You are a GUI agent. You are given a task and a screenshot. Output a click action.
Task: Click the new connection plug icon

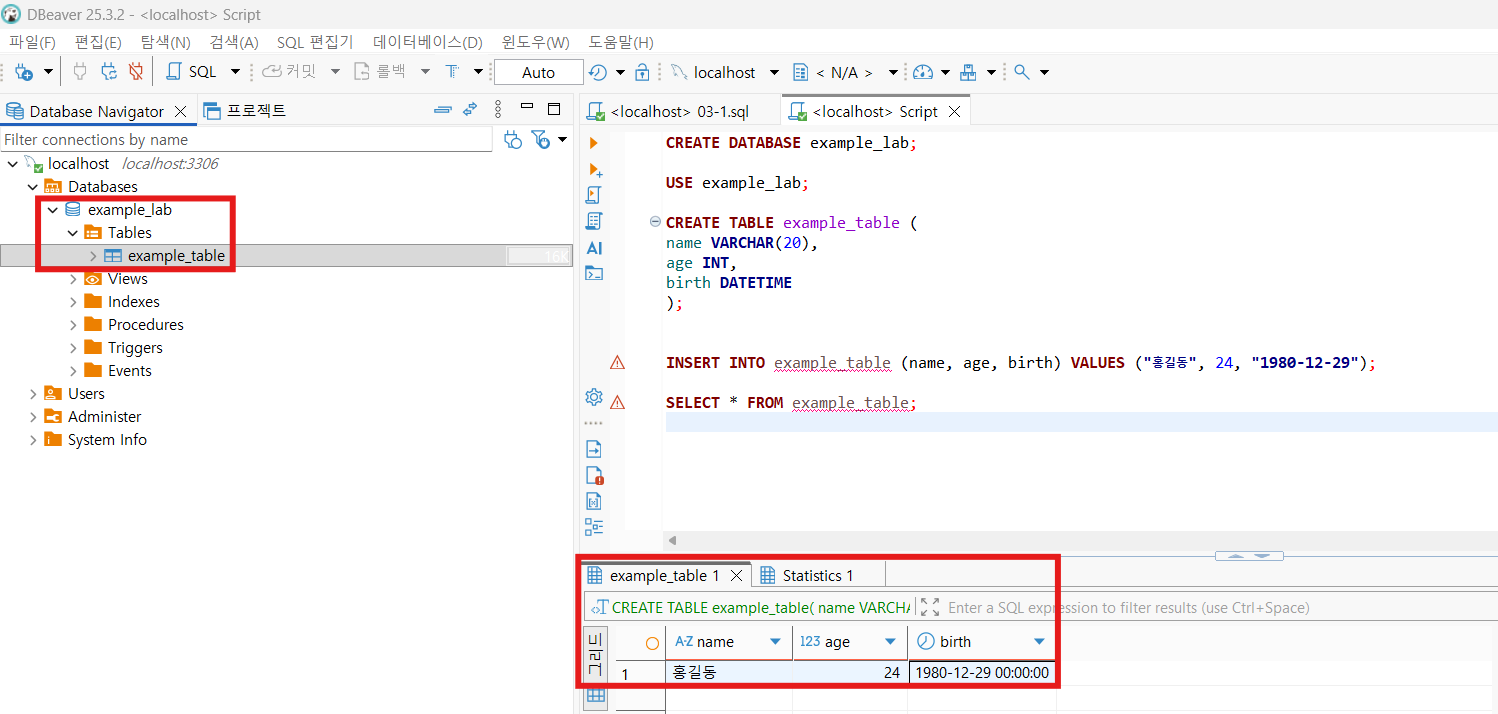pos(23,72)
